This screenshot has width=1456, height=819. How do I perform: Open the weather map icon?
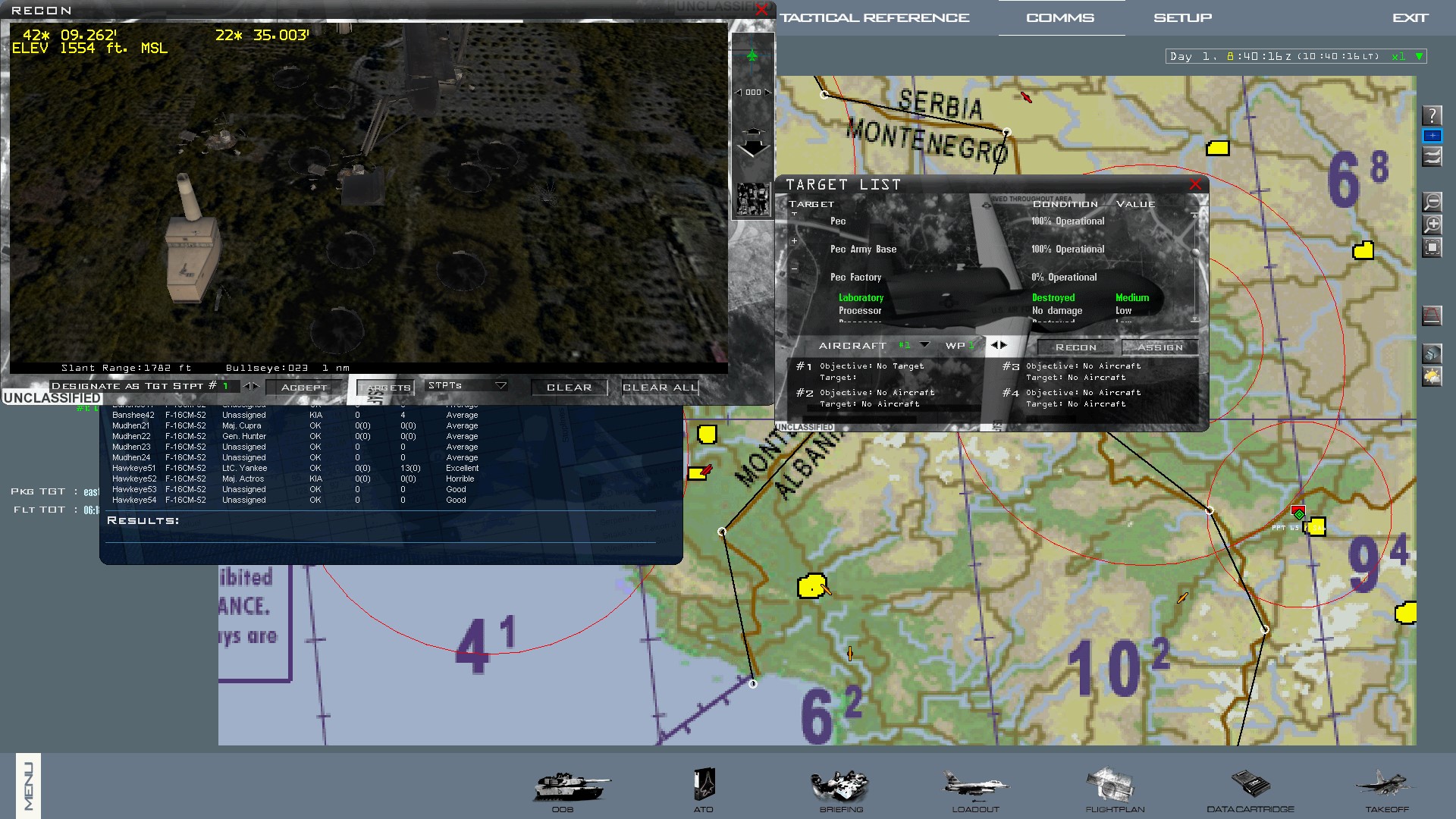click(1432, 376)
